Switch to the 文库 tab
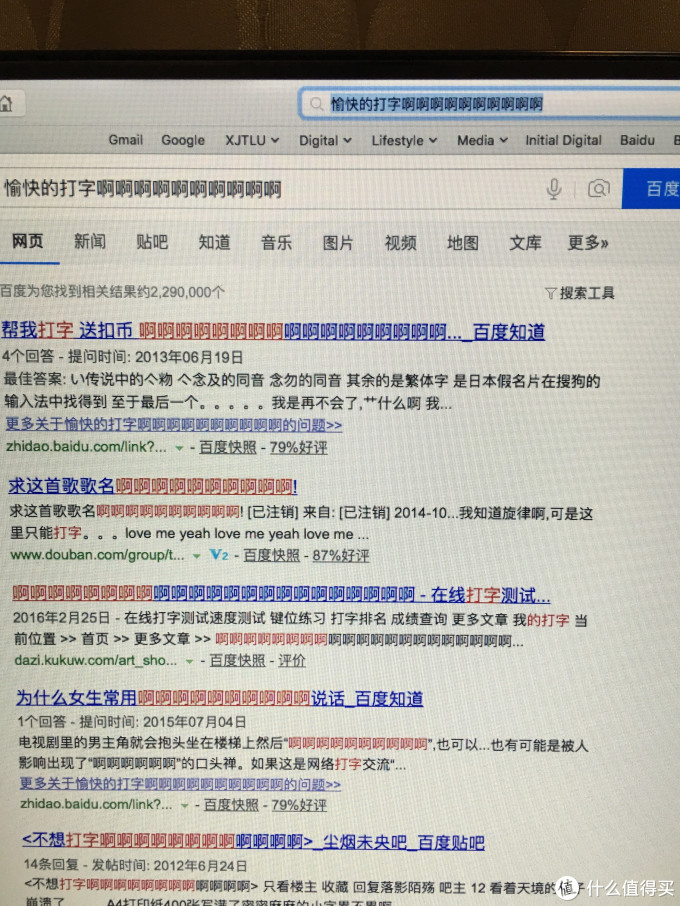Image resolution: width=680 pixels, height=906 pixels. coord(525,243)
